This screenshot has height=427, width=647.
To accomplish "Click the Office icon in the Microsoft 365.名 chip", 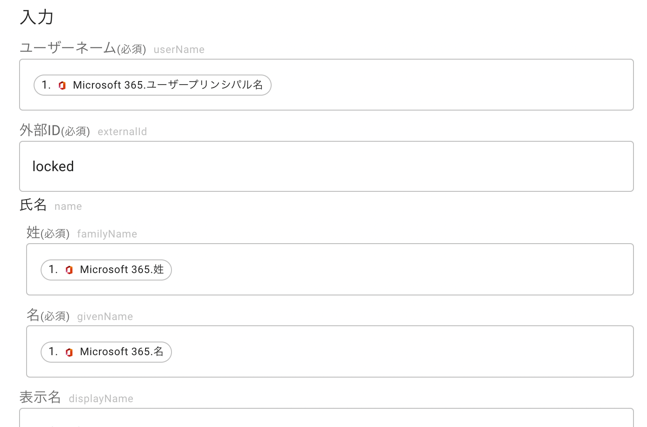I will pyautogui.click(x=69, y=352).
